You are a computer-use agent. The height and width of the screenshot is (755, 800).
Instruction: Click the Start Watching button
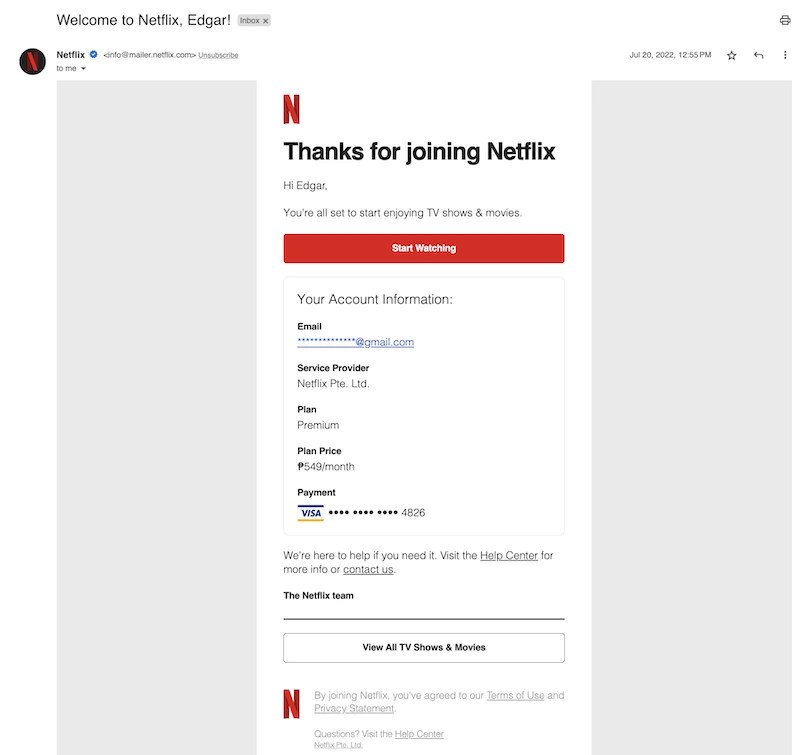pyautogui.click(x=424, y=248)
